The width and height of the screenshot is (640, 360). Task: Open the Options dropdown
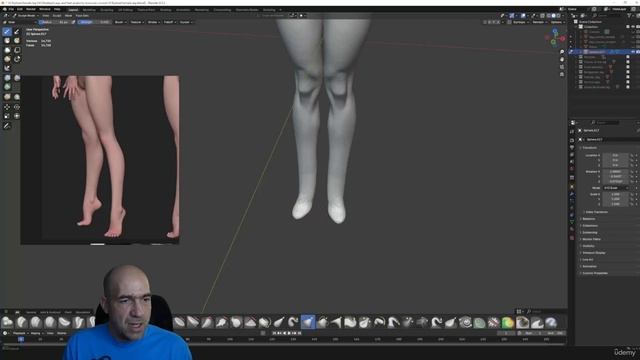pos(558,22)
